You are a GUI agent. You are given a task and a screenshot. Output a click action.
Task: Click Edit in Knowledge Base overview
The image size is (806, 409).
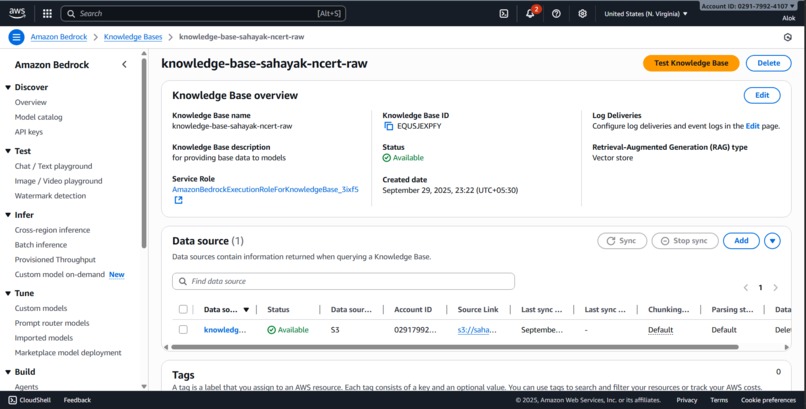[762, 95]
